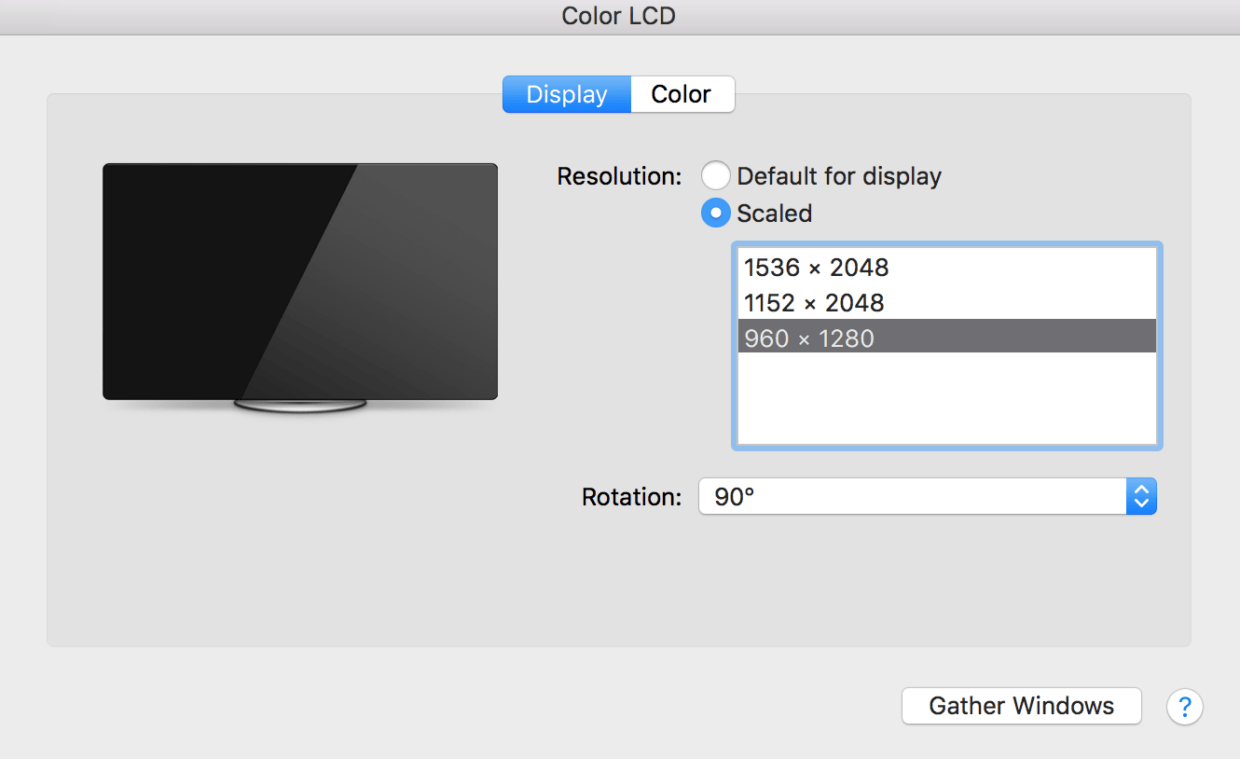Viewport: 1240px width, 759px height.
Task: Click empty space in the resolution list
Action: click(x=946, y=400)
